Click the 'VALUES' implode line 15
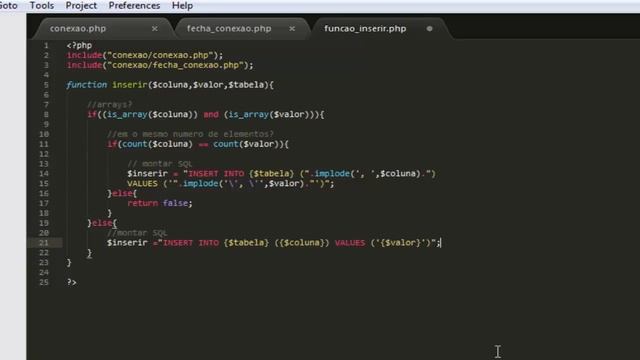Image resolution: width=640 pixels, height=360 pixels. [231, 184]
